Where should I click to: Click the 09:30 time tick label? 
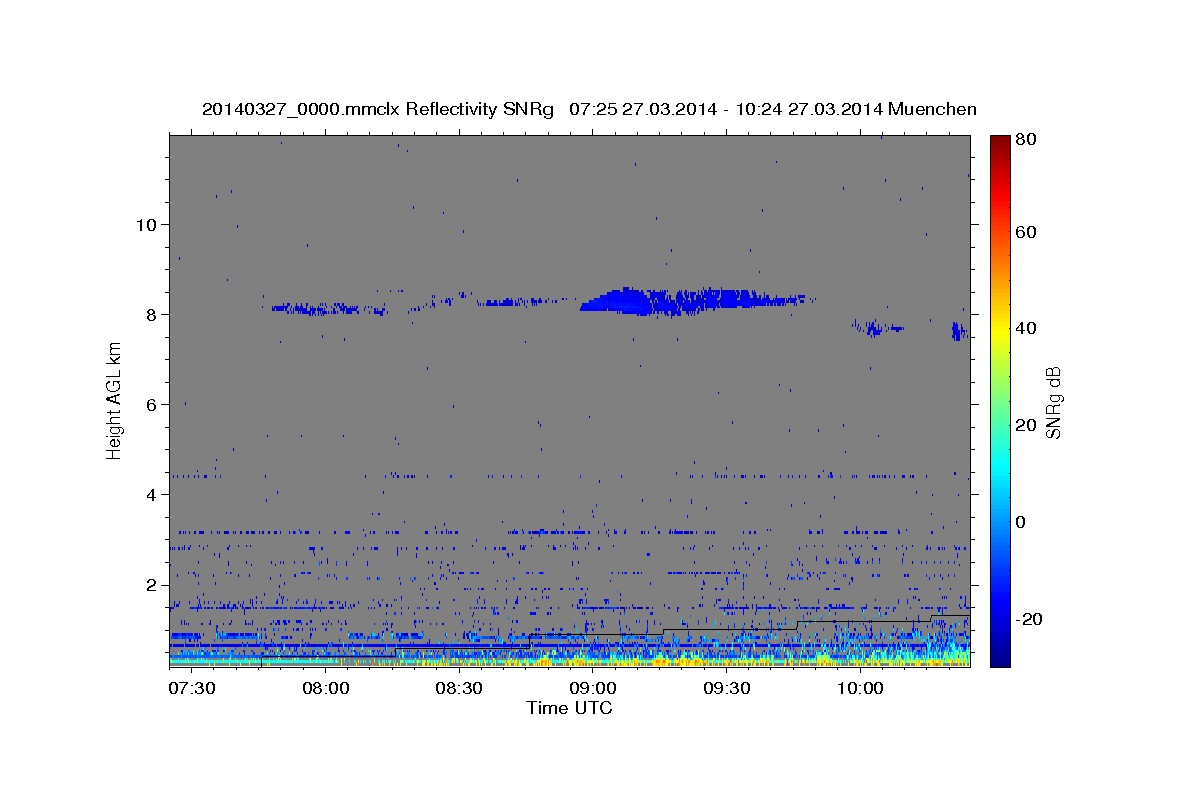click(726, 688)
